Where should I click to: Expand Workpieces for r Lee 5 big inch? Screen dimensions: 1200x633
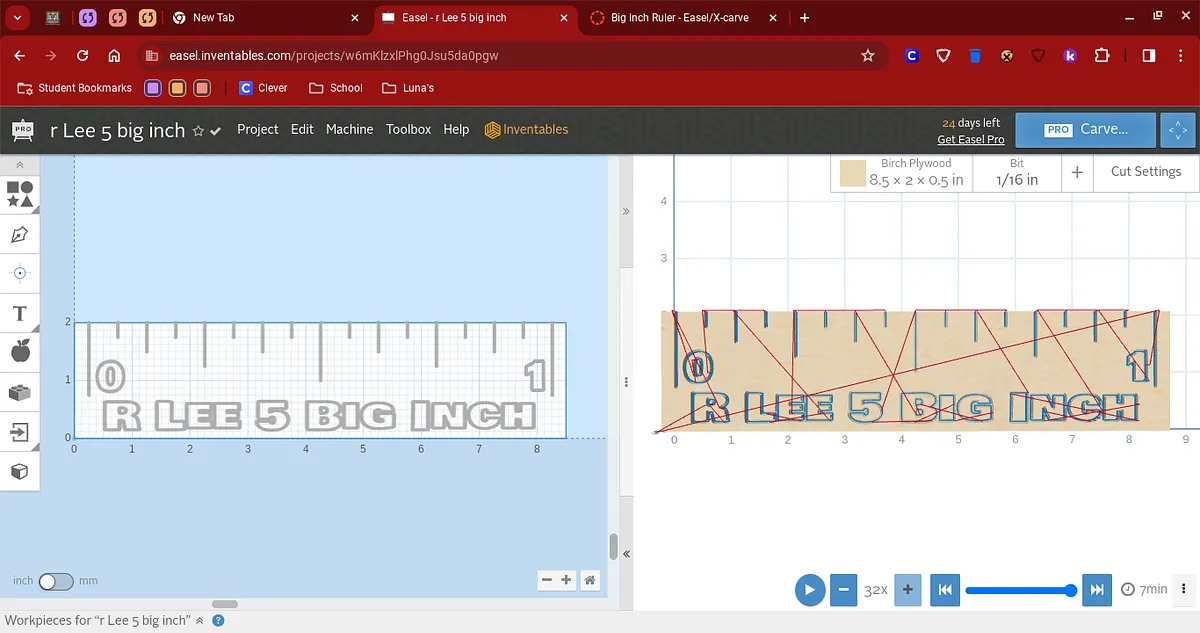(199, 621)
